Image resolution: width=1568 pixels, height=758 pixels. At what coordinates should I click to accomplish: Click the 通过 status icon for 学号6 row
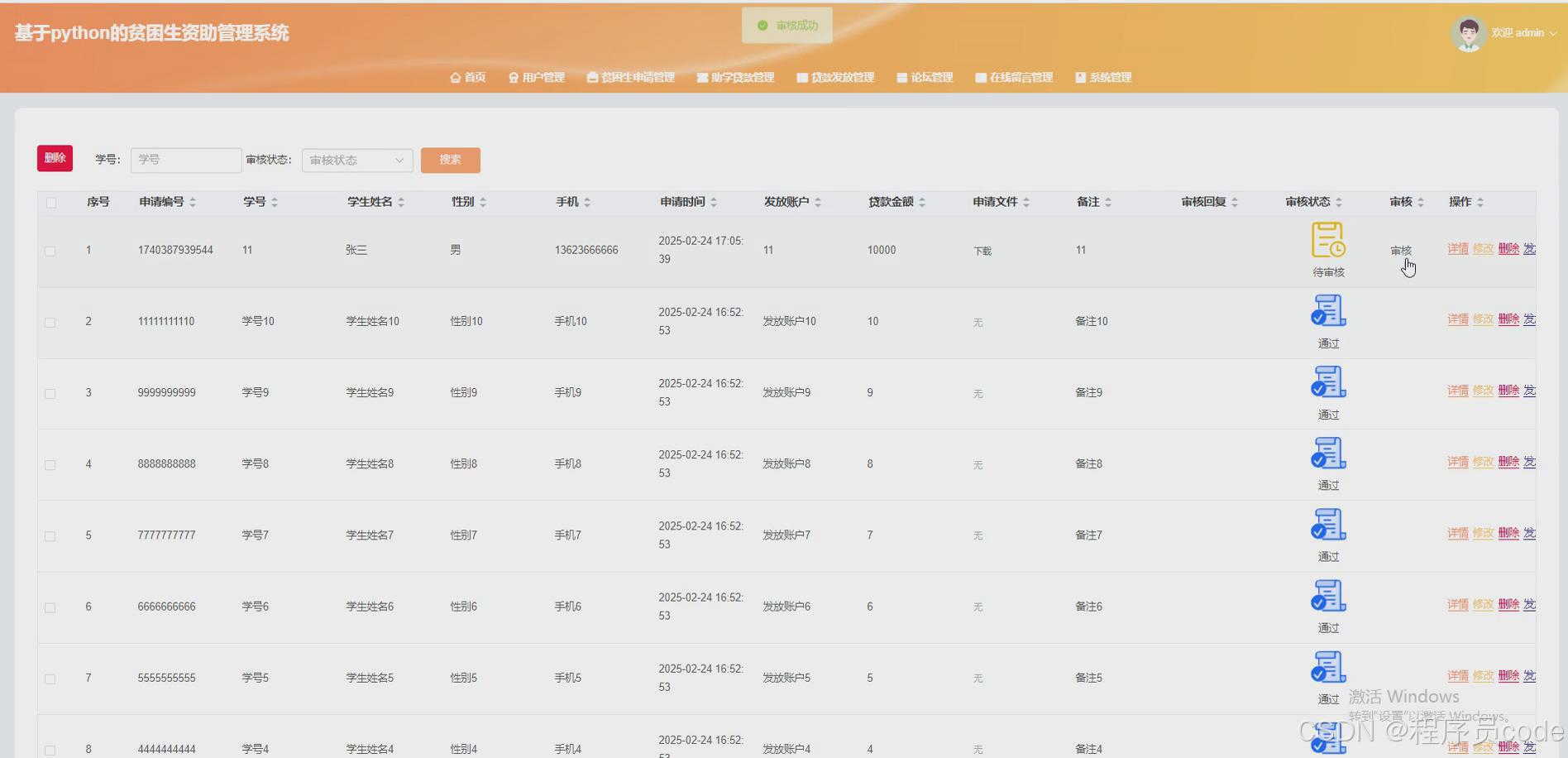click(1328, 596)
